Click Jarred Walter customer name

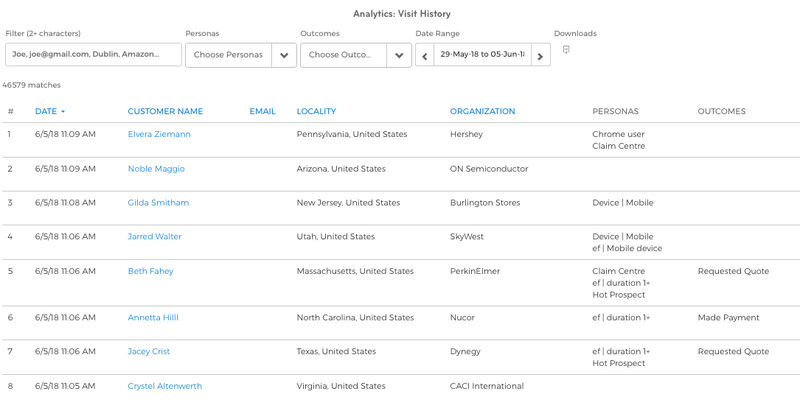tap(155, 237)
